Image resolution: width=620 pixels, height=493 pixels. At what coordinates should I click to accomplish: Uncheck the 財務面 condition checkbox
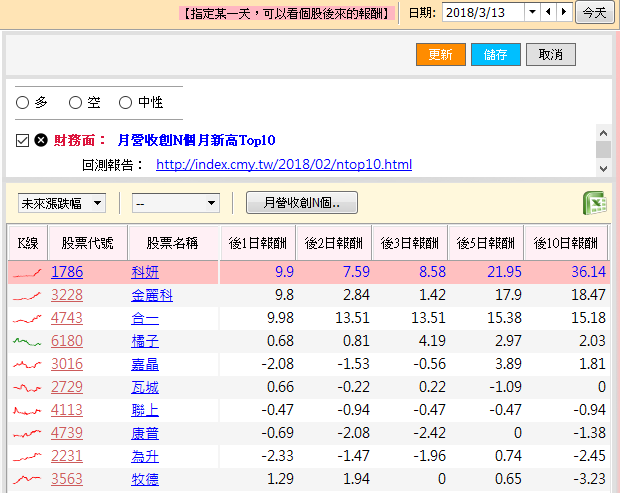pos(23,140)
